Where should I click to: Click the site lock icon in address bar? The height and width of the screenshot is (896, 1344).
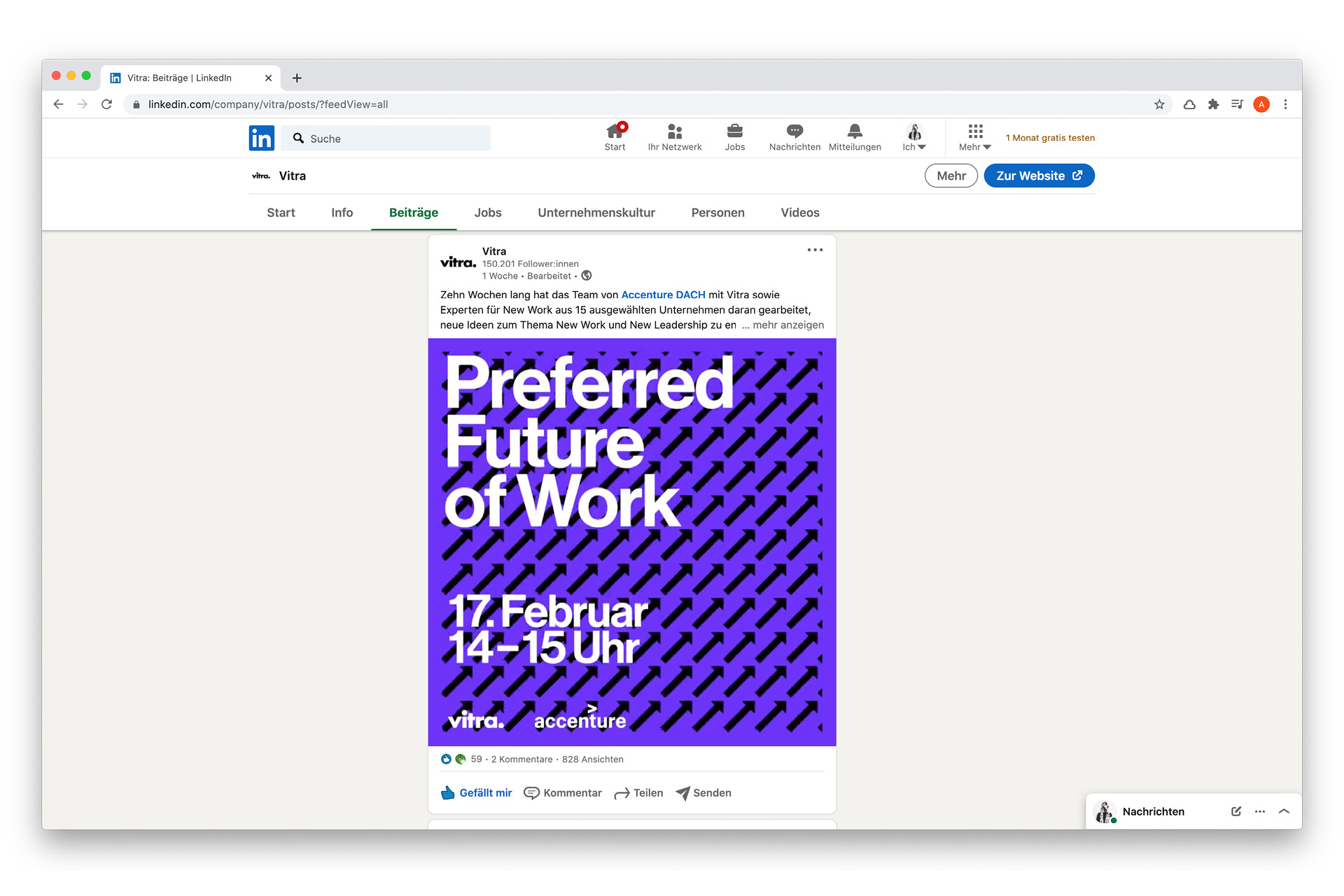[136, 104]
